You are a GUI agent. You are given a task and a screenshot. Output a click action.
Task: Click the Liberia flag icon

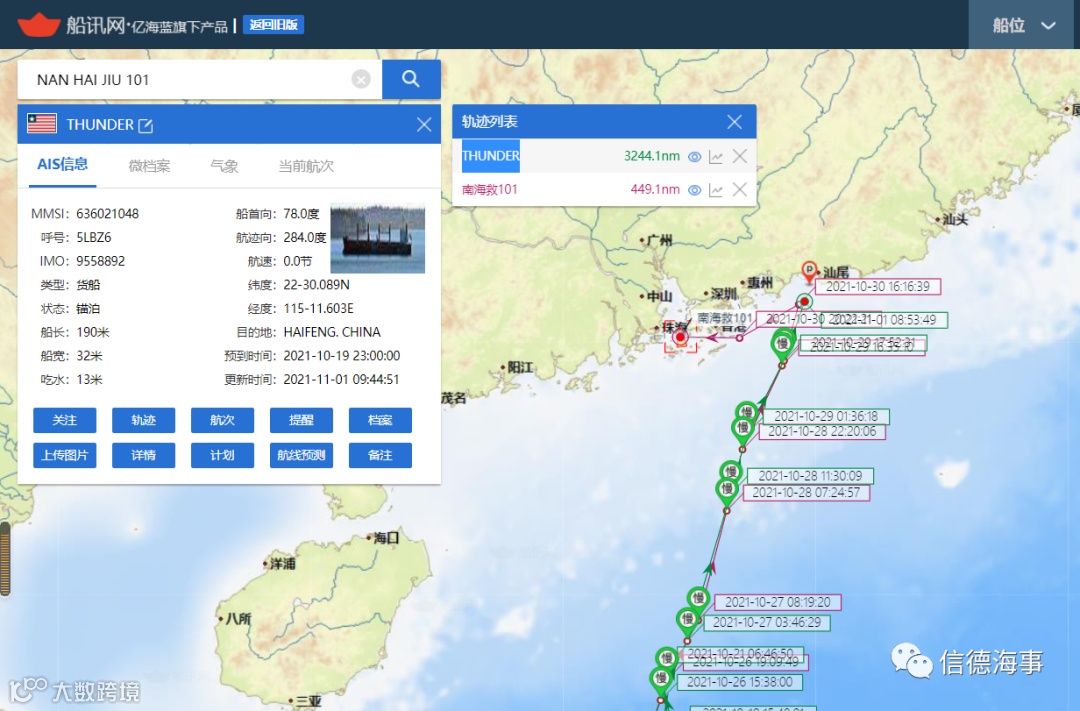[41, 124]
